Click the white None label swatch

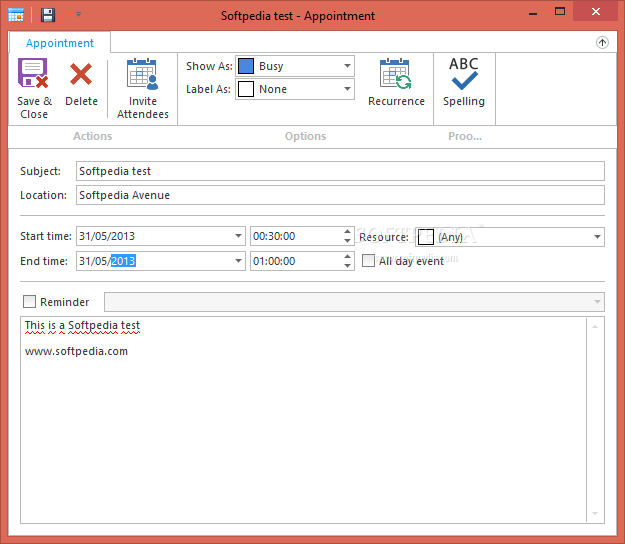pyautogui.click(x=246, y=89)
